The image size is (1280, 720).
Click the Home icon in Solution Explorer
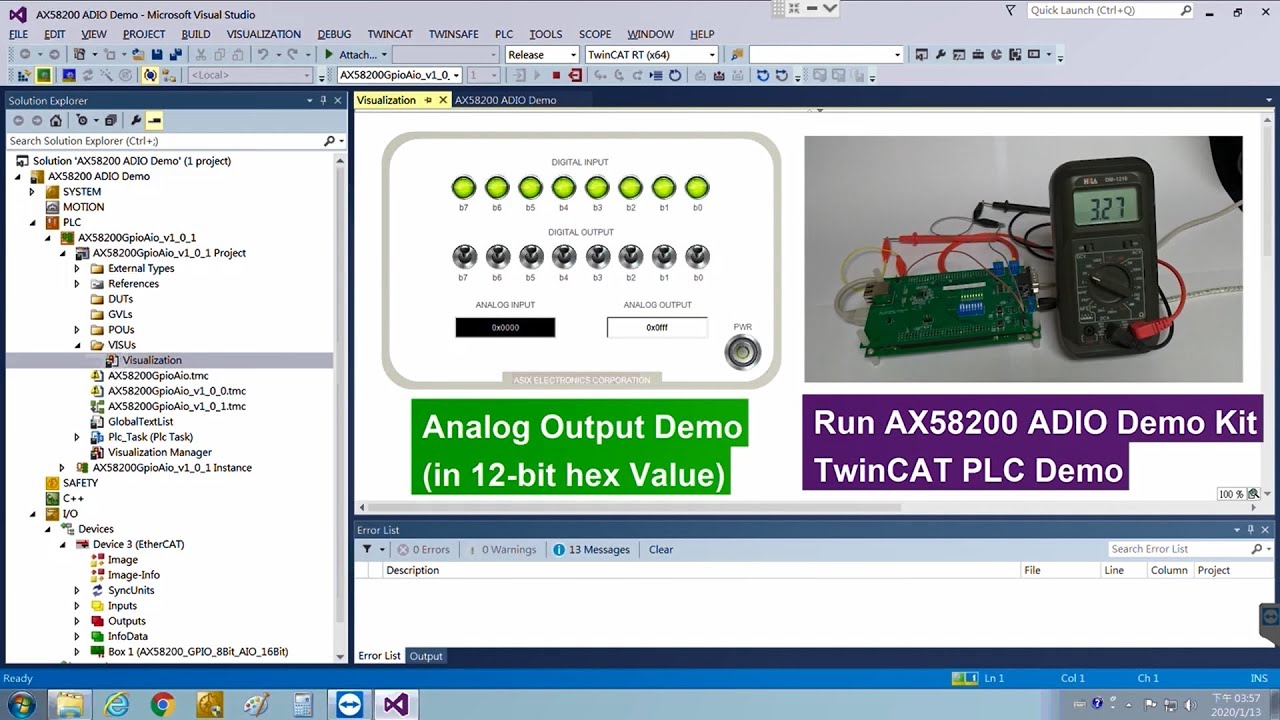point(56,120)
